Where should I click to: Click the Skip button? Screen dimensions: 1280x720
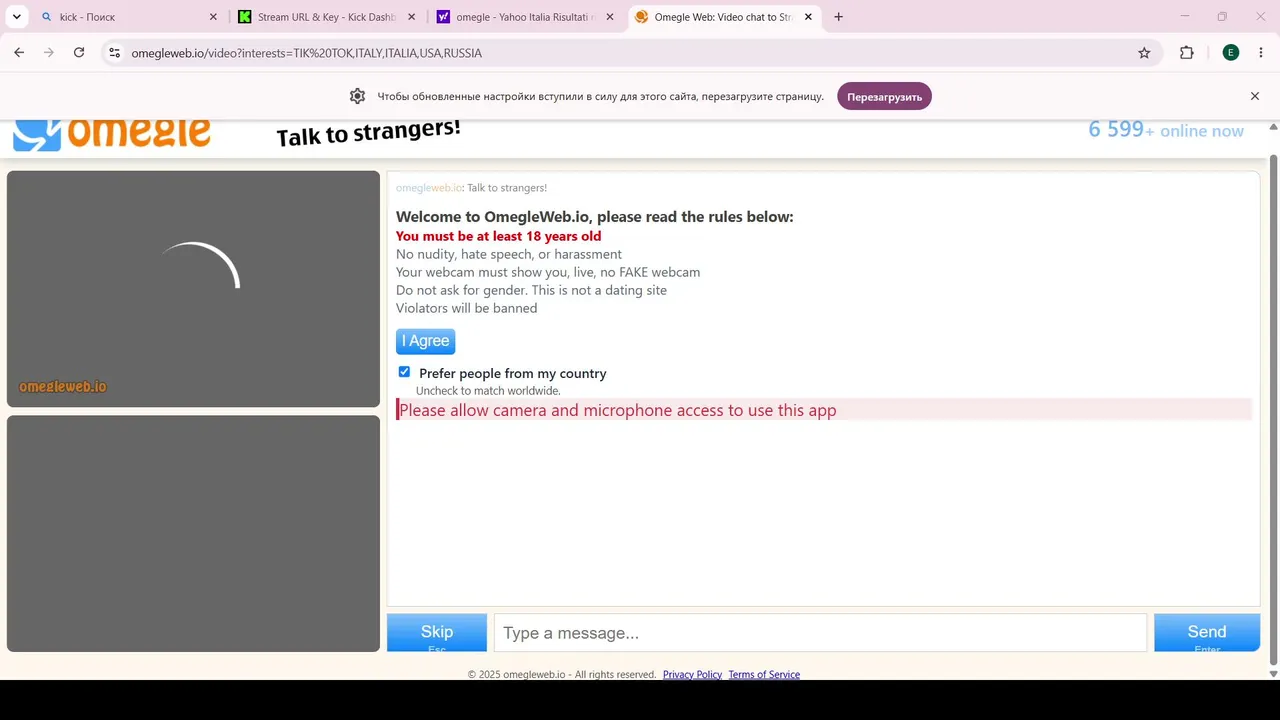(437, 632)
